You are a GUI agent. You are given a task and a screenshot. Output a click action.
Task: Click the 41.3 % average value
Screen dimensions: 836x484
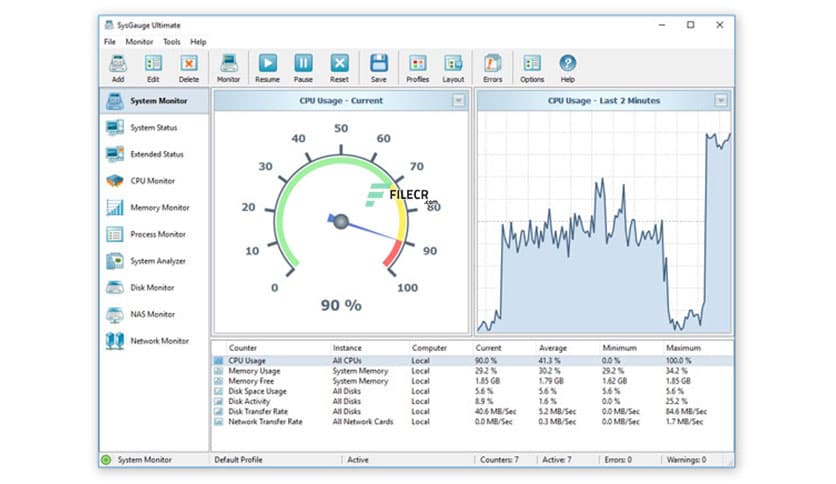point(549,361)
